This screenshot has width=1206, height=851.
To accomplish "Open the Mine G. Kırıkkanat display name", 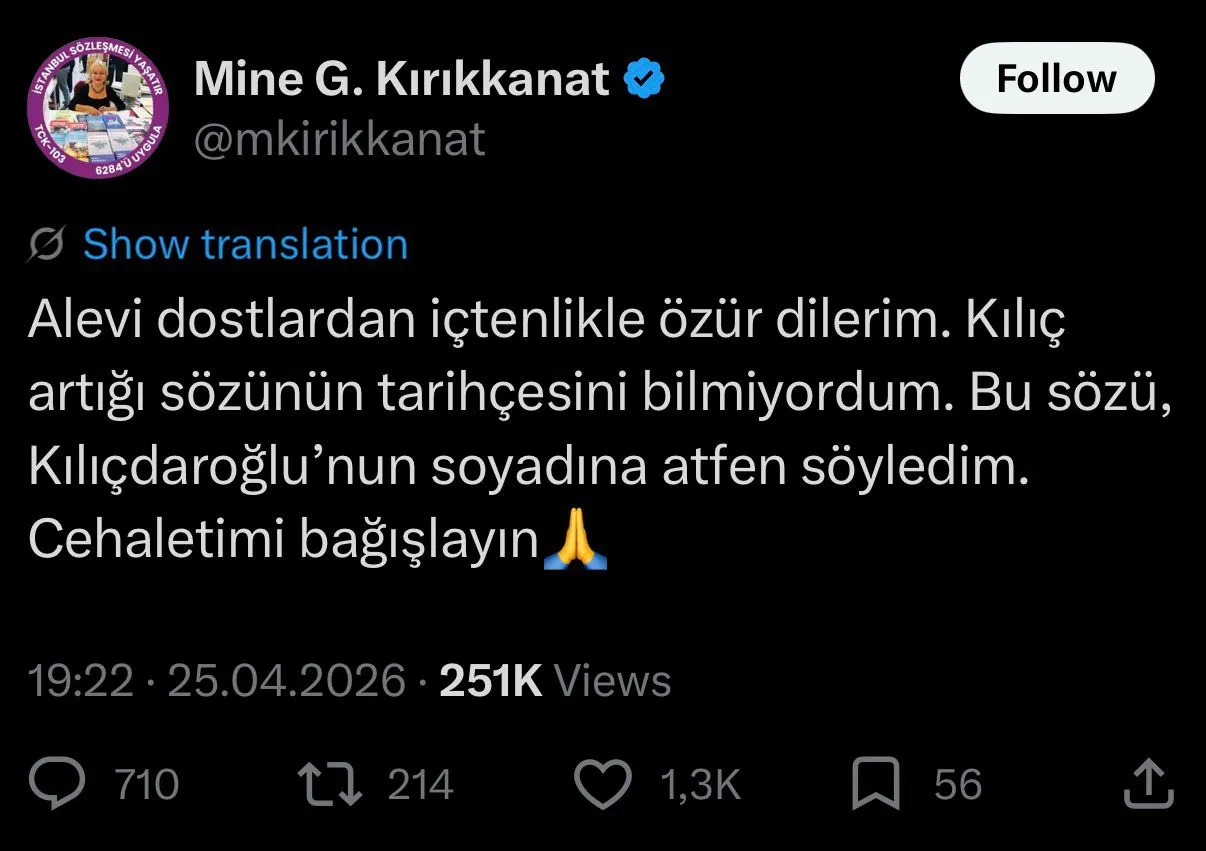I will (402, 80).
